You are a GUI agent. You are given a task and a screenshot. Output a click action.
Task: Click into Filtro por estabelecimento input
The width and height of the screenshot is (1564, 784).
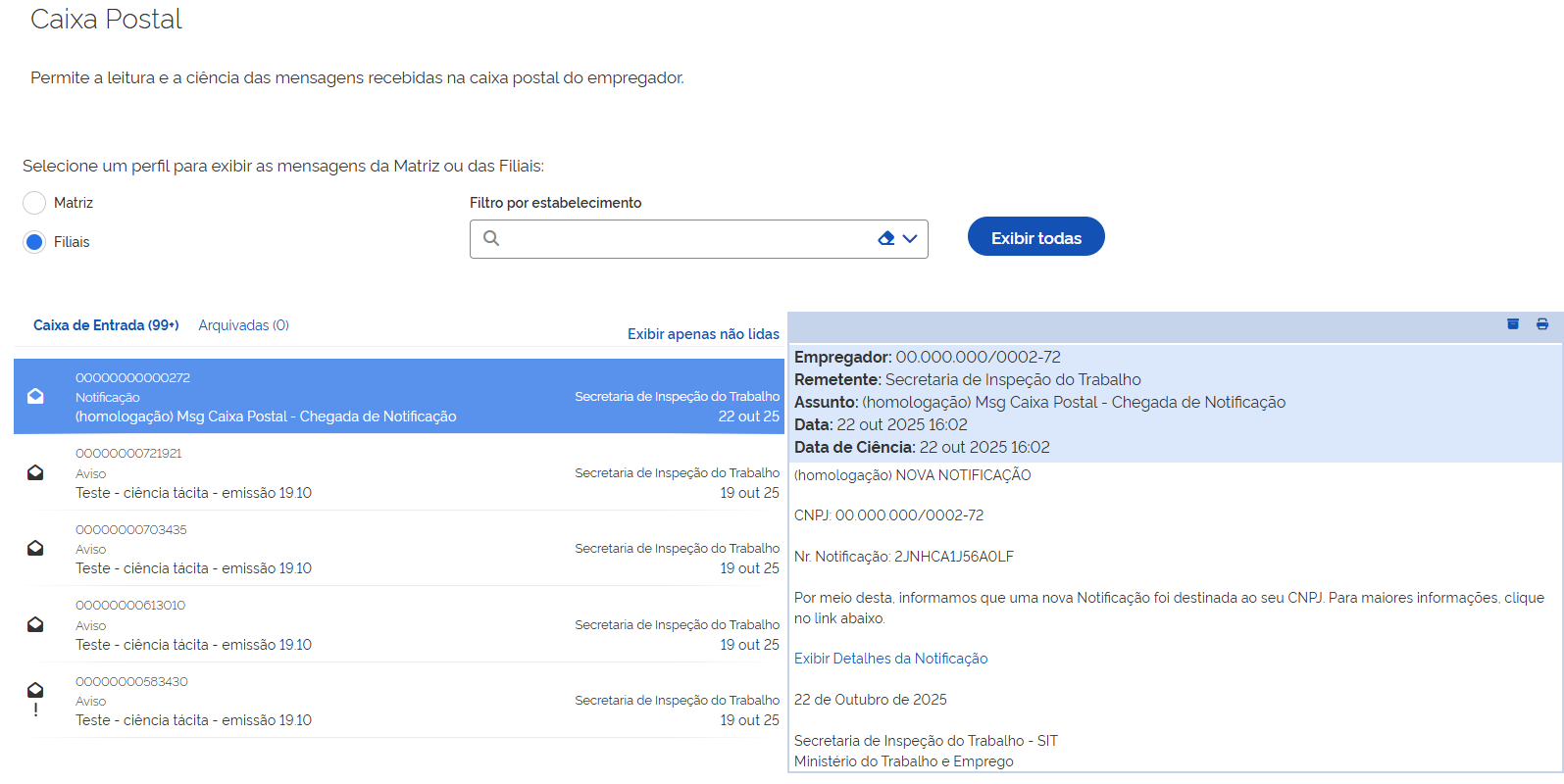click(x=686, y=239)
